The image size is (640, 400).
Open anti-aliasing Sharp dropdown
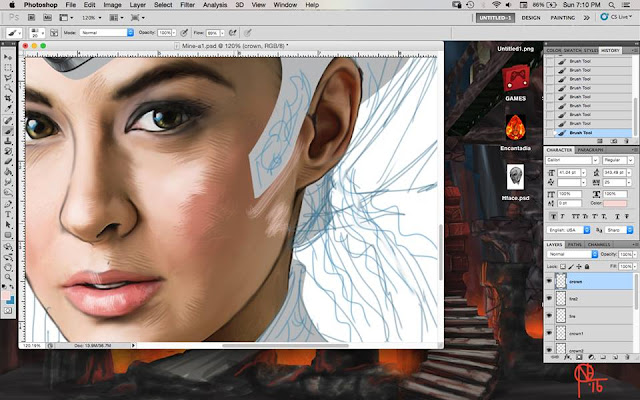(619, 230)
